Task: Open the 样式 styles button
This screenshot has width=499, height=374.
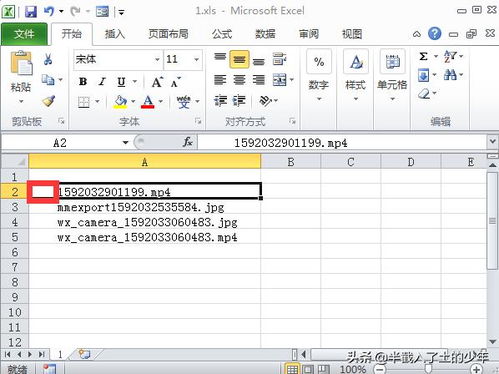Action: [356, 75]
